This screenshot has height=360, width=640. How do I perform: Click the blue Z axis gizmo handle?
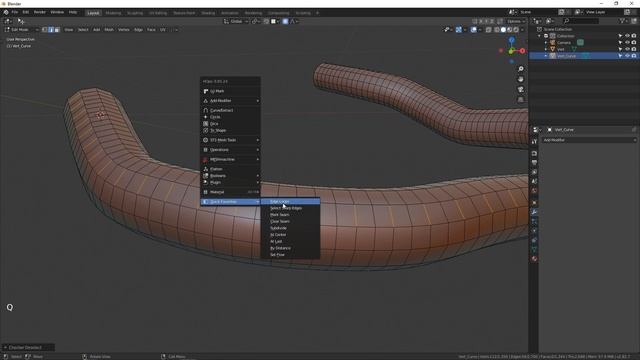pos(511,40)
